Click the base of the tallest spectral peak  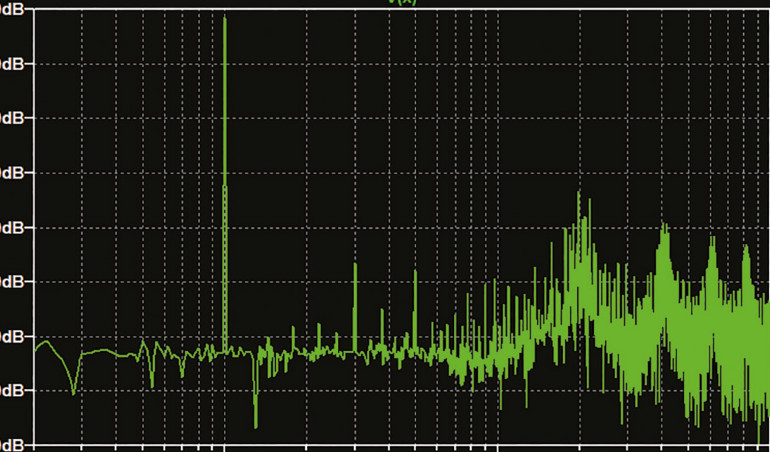pyautogui.click(x=225, y=348)
